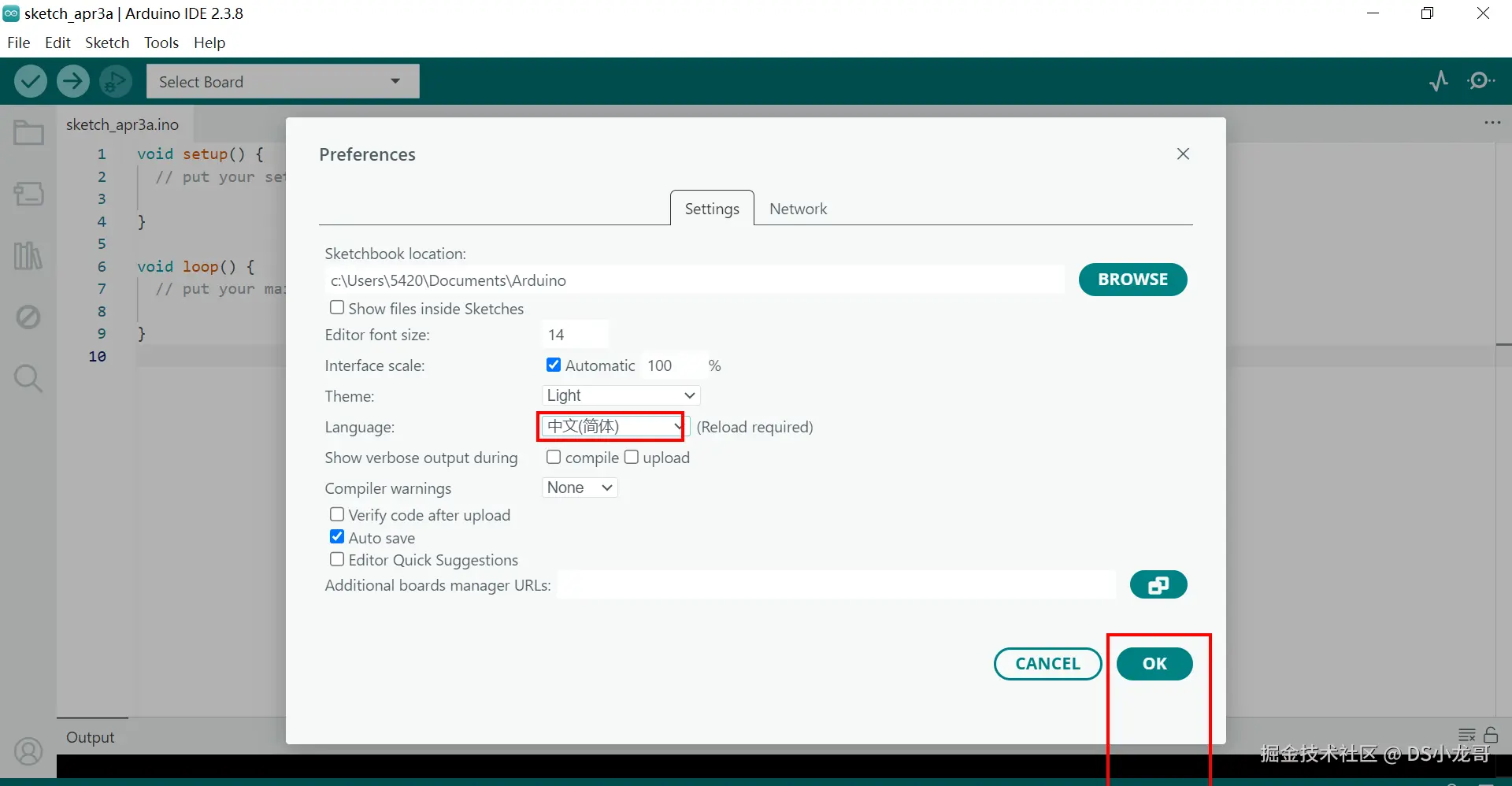Select the sketch_apr3a.ino editor tab
Screen dimensions: 1512x786
(x=123, y=124)
